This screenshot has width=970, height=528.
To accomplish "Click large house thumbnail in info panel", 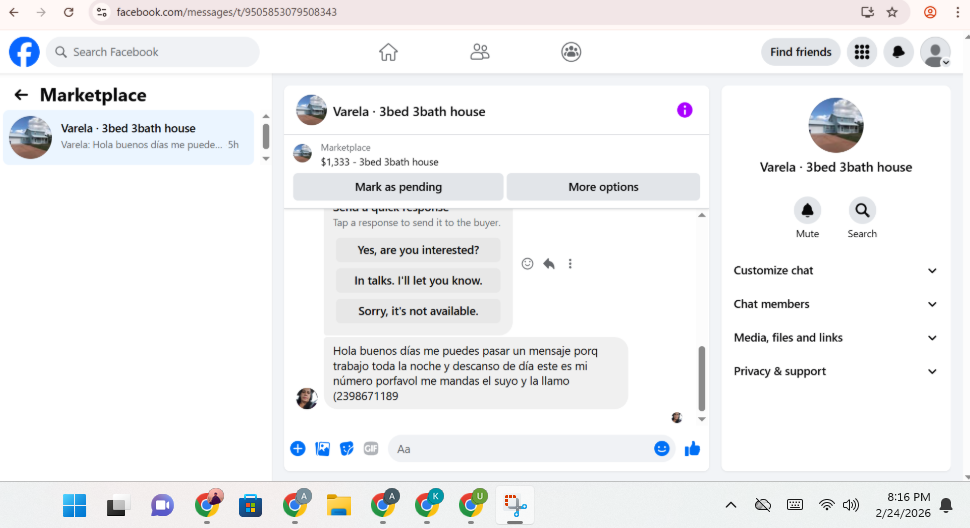I will point(836,125).
